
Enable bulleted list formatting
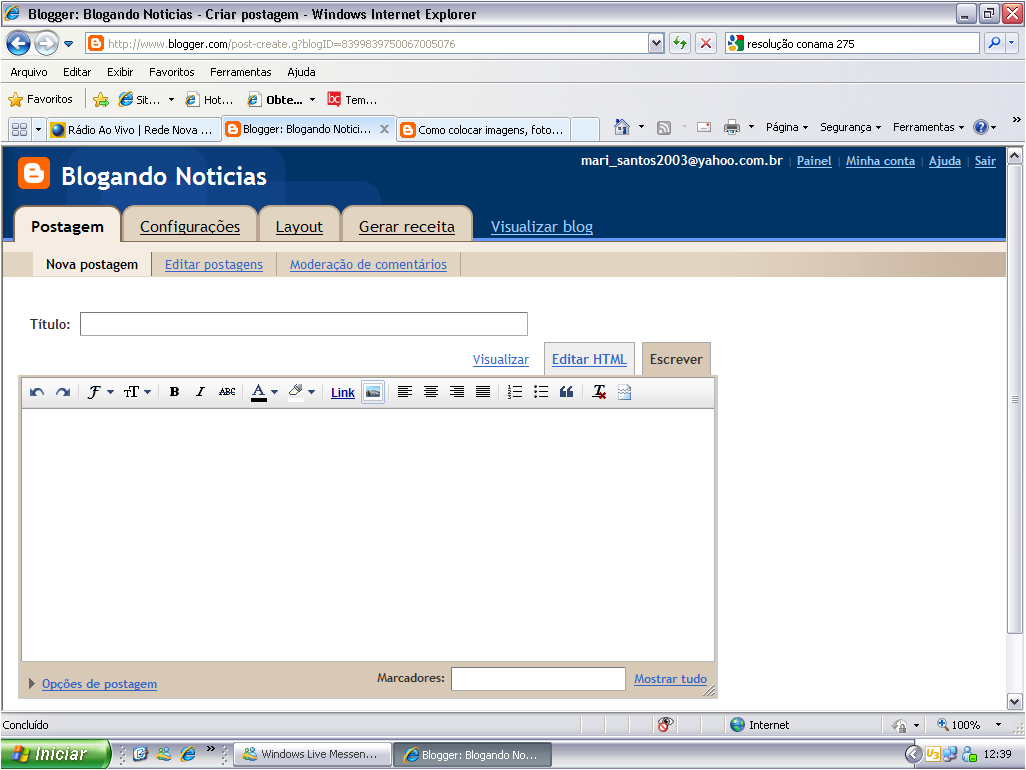pyautogui.click(x=541, y=391)
